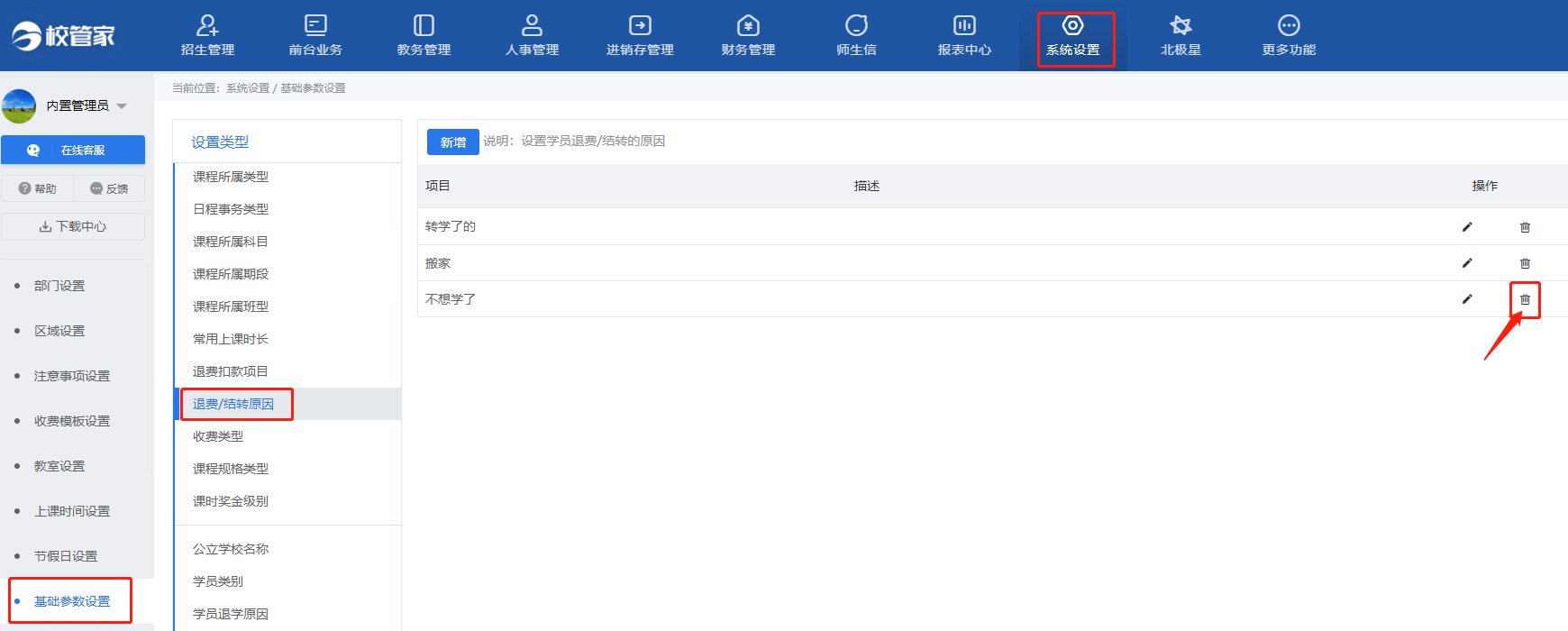This screenshot has width=1568, height=631.
Task: Select 退费扣款项目 setting type
Action: point(231,371)
